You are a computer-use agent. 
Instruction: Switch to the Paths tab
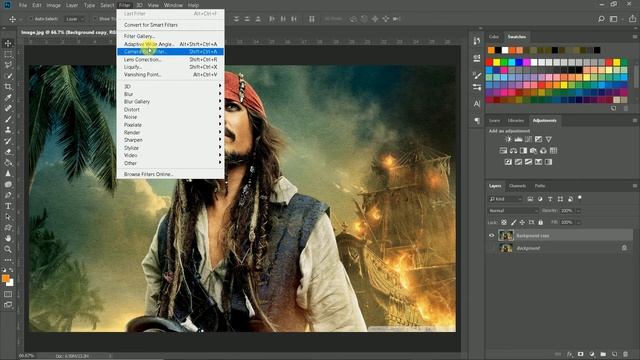click(x=540, y=186)
